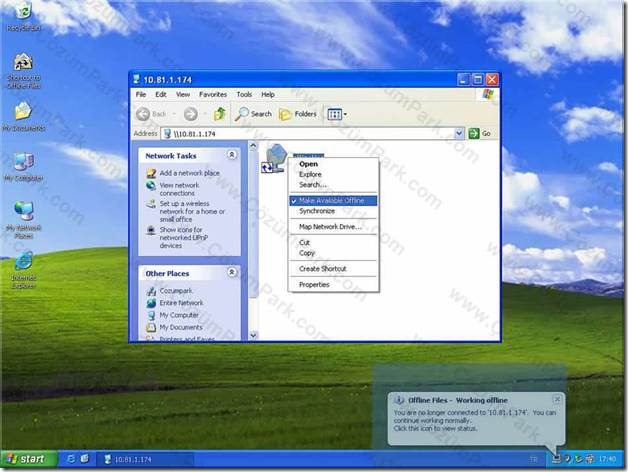
Task: Select the shared folder icon
Action: click(x=274, y=159)
